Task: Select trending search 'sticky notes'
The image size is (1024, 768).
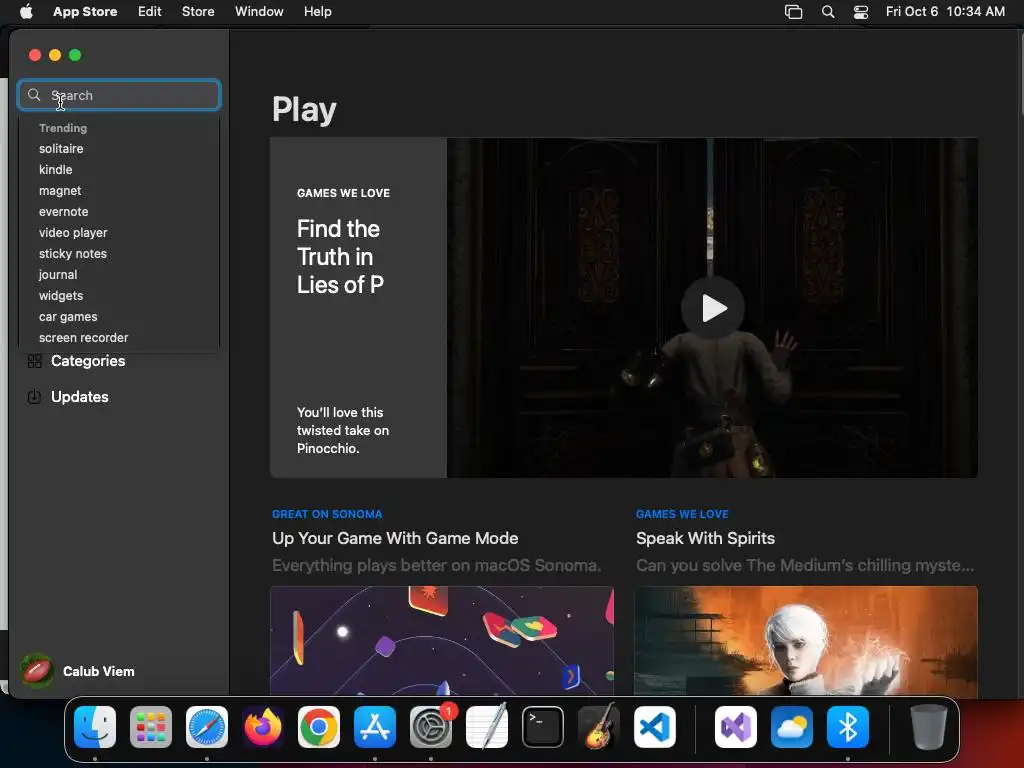Action: [72, 253]
